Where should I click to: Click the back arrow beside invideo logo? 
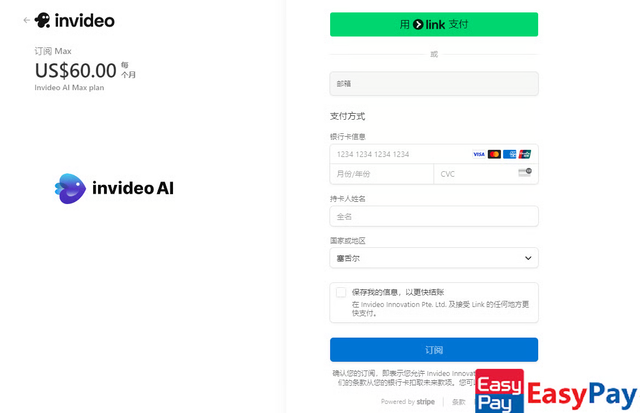pos(27,20)
